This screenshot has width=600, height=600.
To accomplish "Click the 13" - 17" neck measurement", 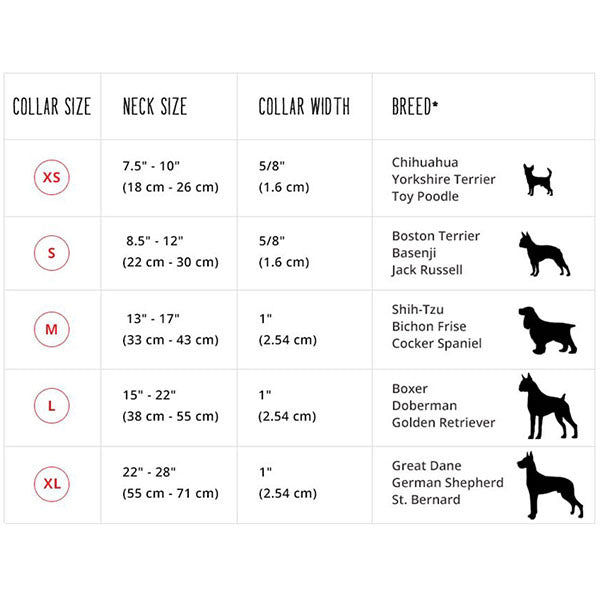I will pyautogui.click(x=154, y=319).
